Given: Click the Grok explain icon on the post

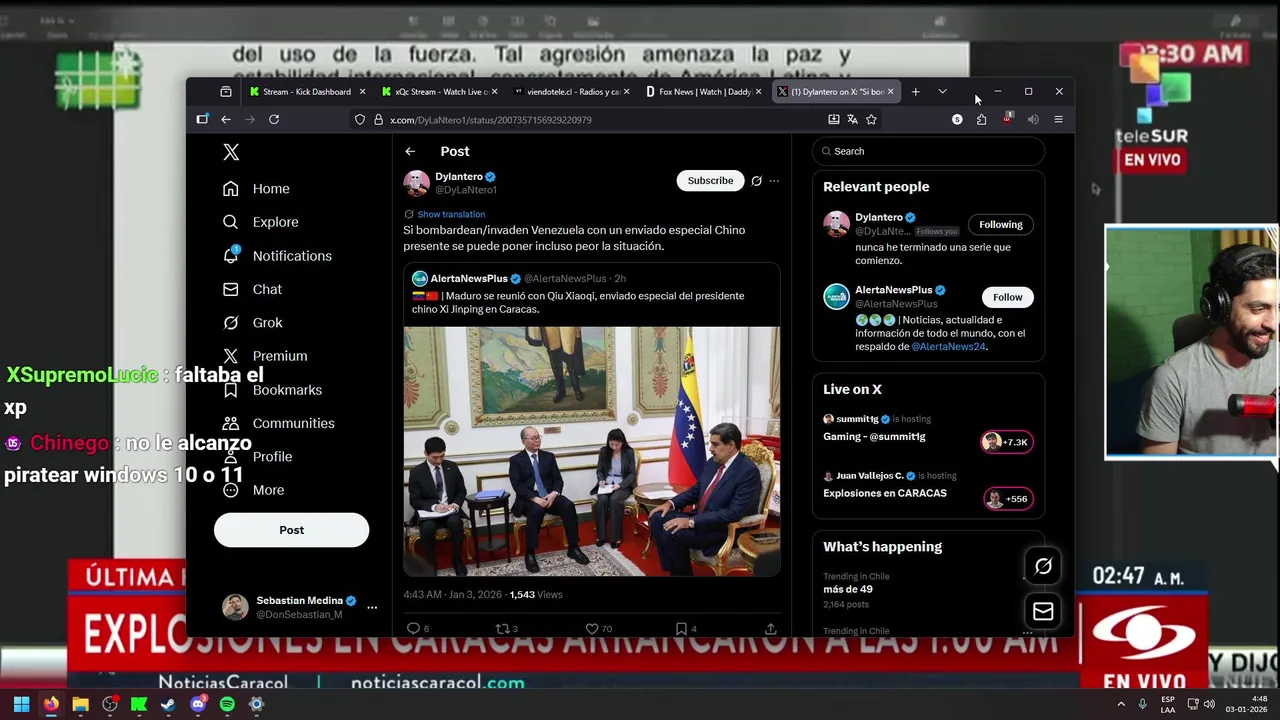Looking at the screenshot, I should tap(756, 181).
